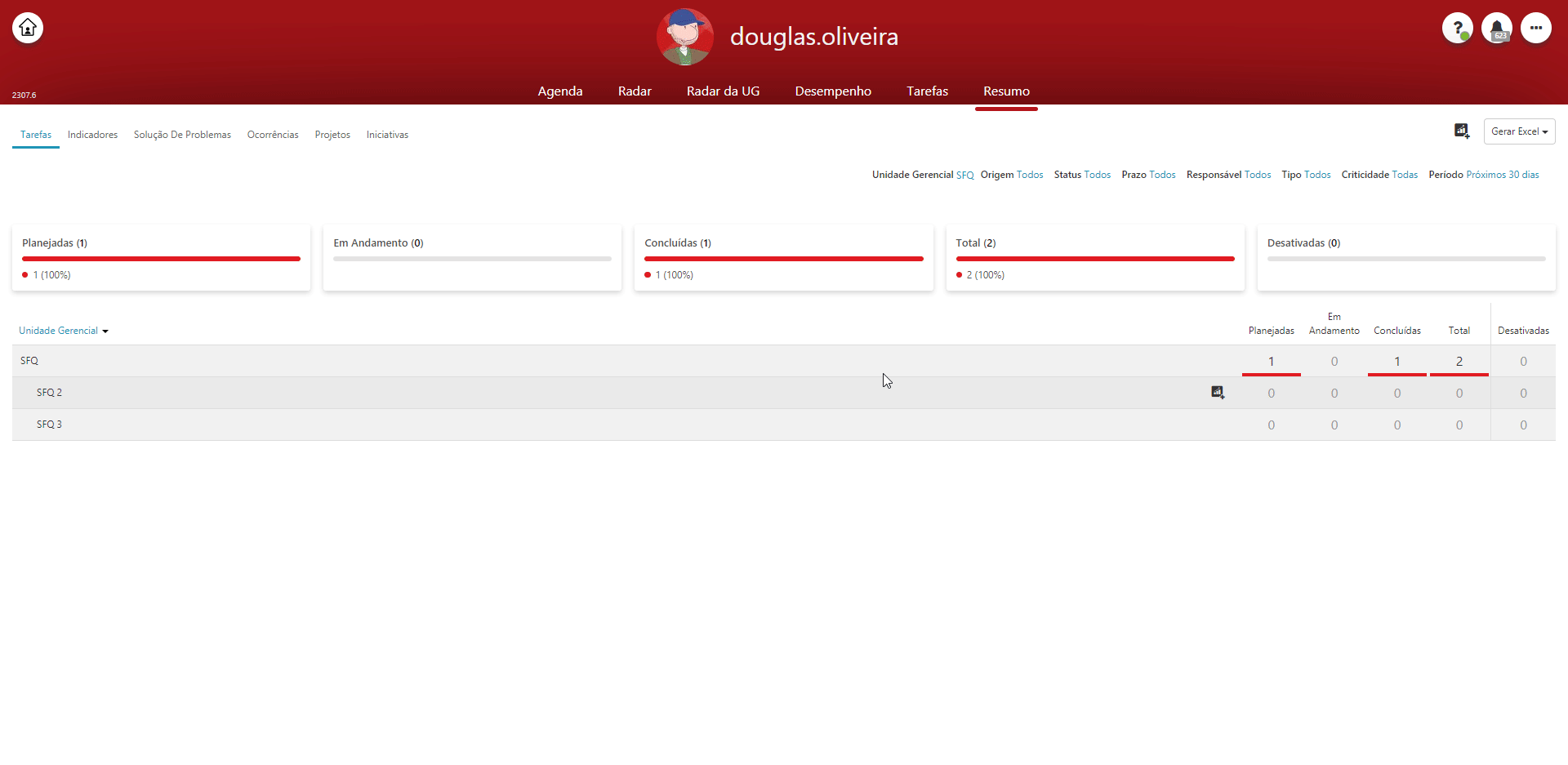Click the Planejadas column header
This screenshot has width=1568, height=765.
(x=1271, y=331)
